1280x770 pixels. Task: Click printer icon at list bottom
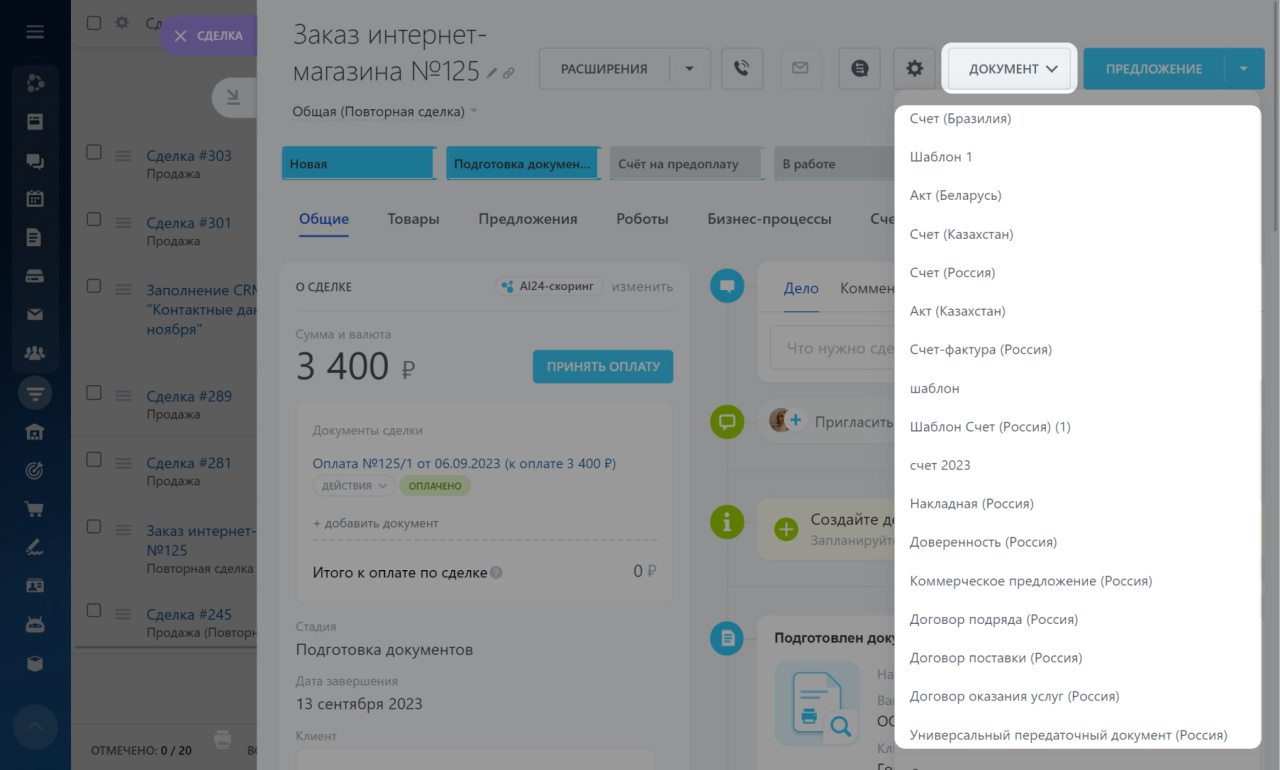(x=223, y=739)
